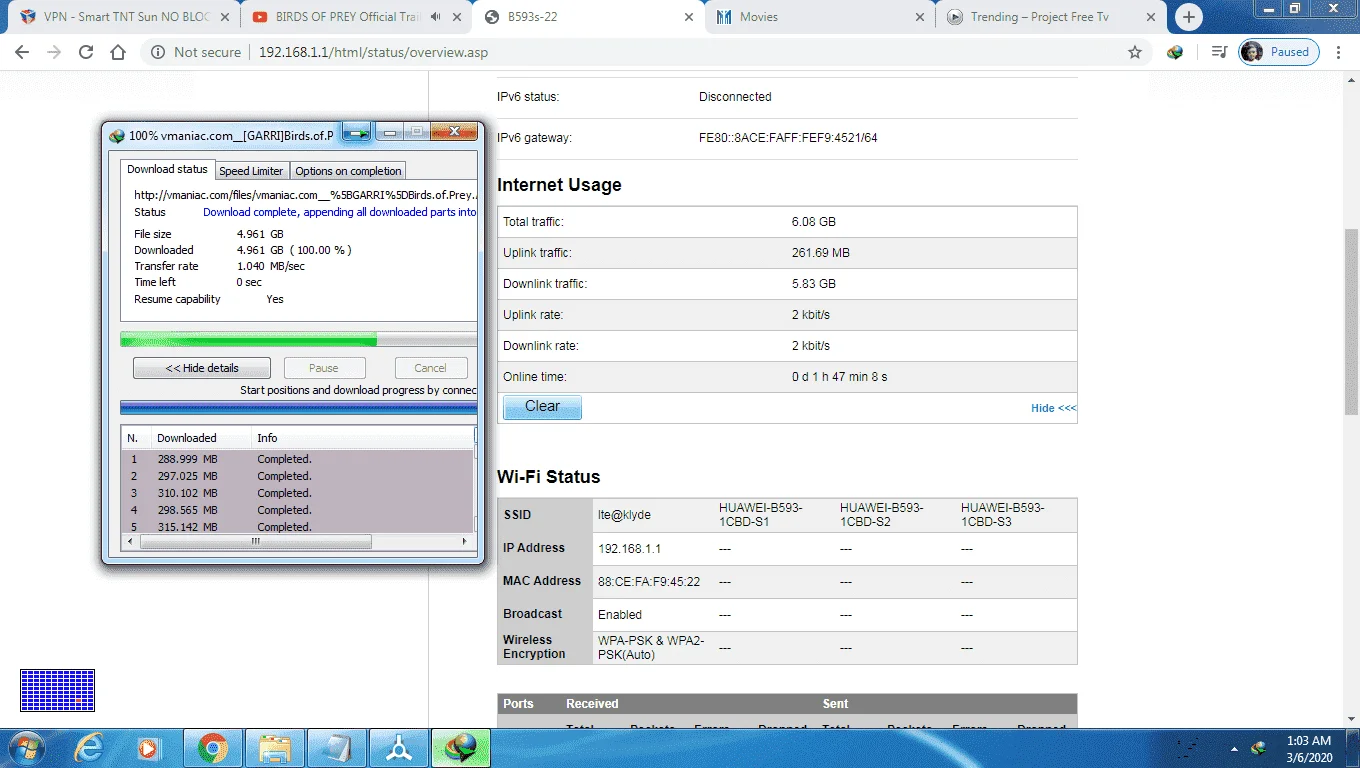Close the Movies tab

[x=920, y=17]
